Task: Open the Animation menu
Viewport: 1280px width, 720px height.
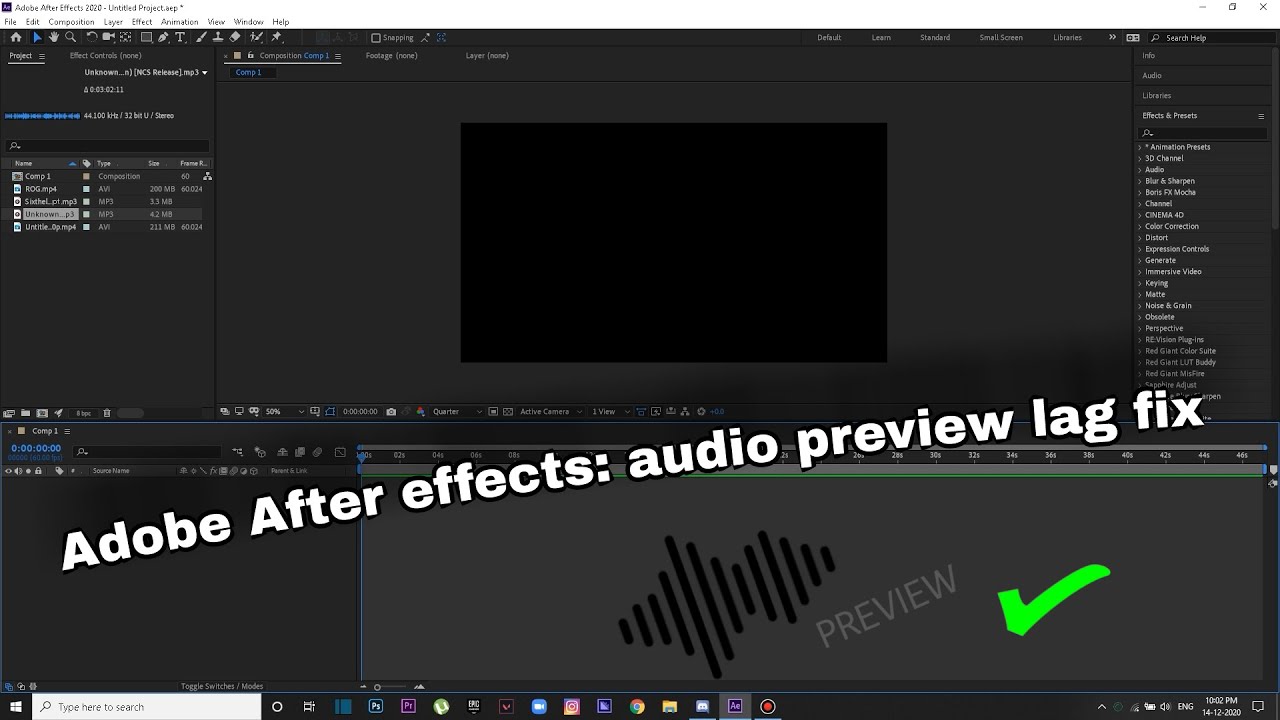Action: point(179,22)
